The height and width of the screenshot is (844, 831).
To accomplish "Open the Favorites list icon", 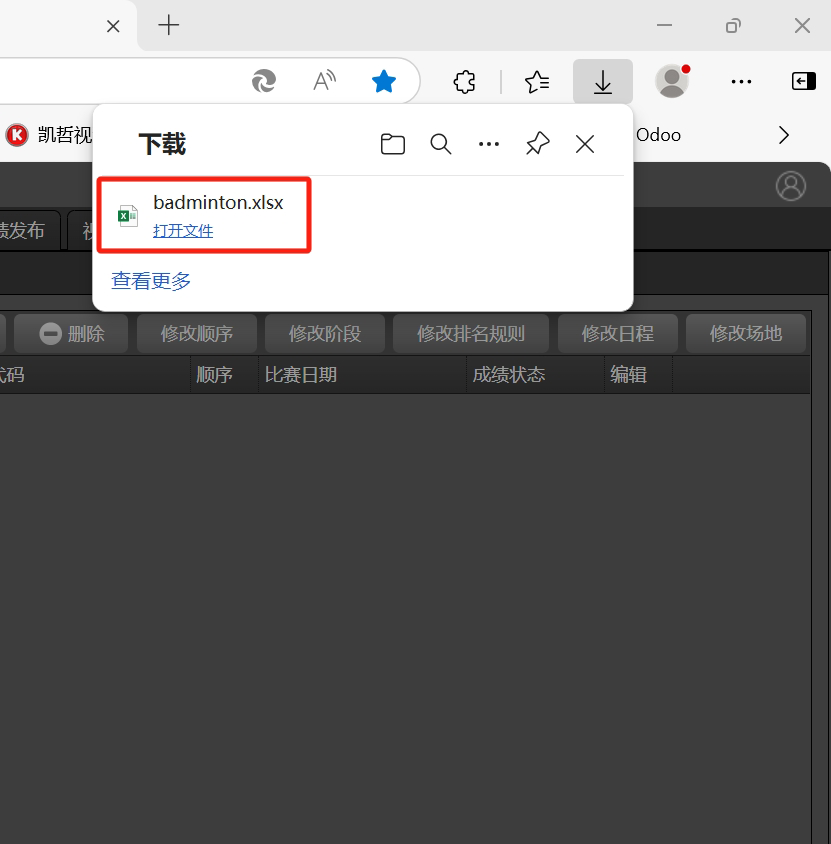I will (x=537, y=82).
